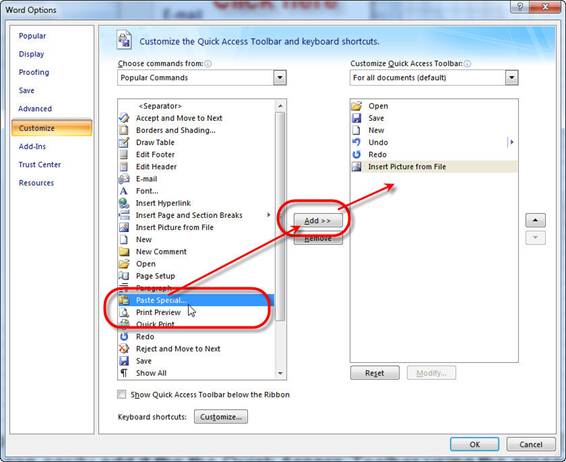This screenshot has height=462, width=566.
Task: Open the Trust Center category
Action: point(40,165)
